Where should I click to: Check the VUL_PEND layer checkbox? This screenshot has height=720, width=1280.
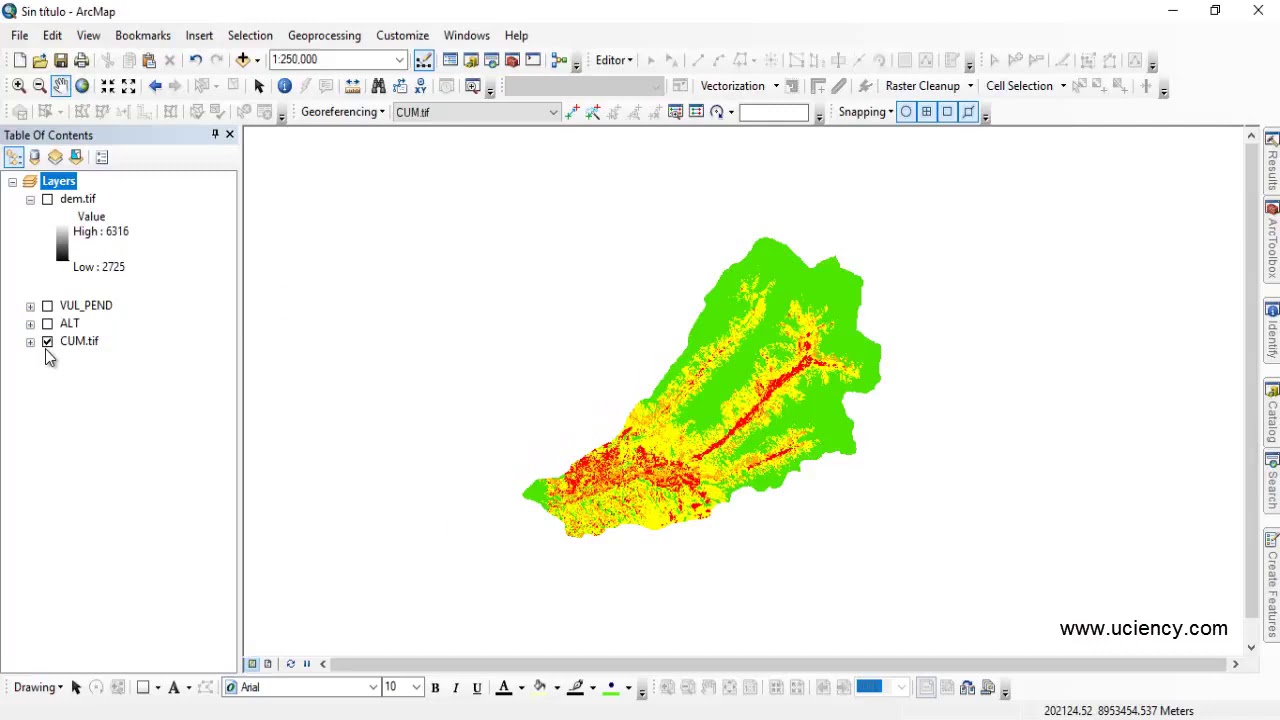(47, 305)
